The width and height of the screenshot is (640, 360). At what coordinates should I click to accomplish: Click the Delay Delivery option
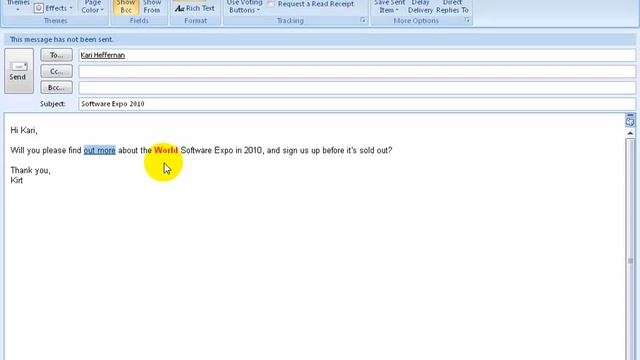coord(420,7)
